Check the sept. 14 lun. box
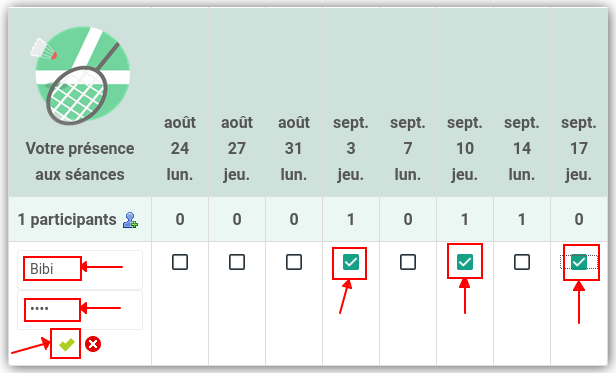The image size is (616, 373). point(522,262)
